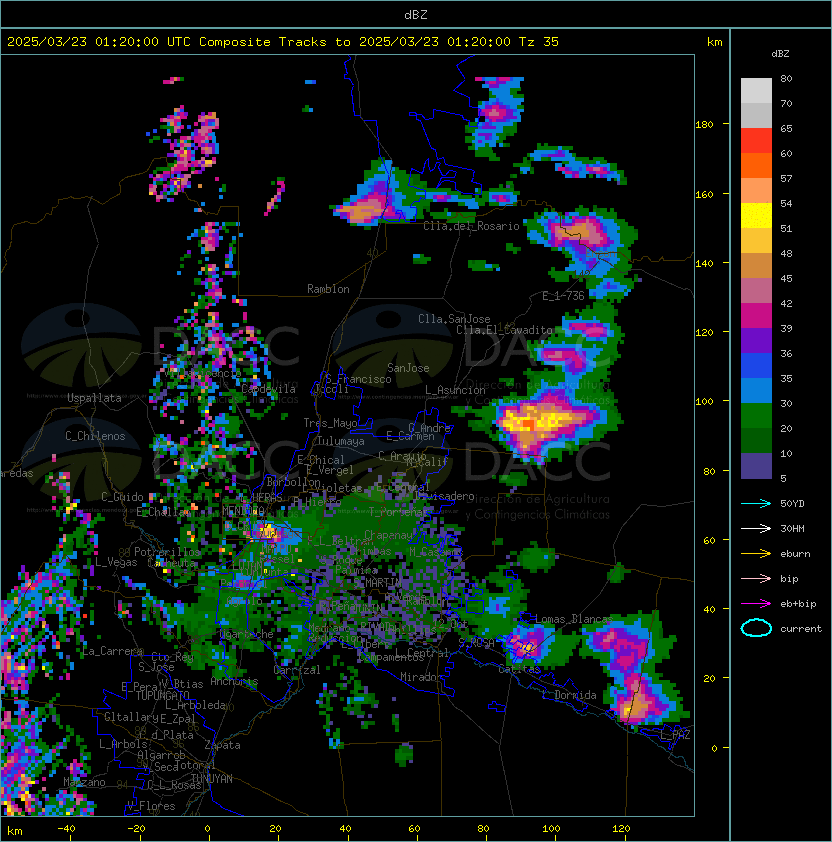Pick the red 60-65 dBZ legend swatch
This screenshot has width=832, height=842.
point(756,141)
